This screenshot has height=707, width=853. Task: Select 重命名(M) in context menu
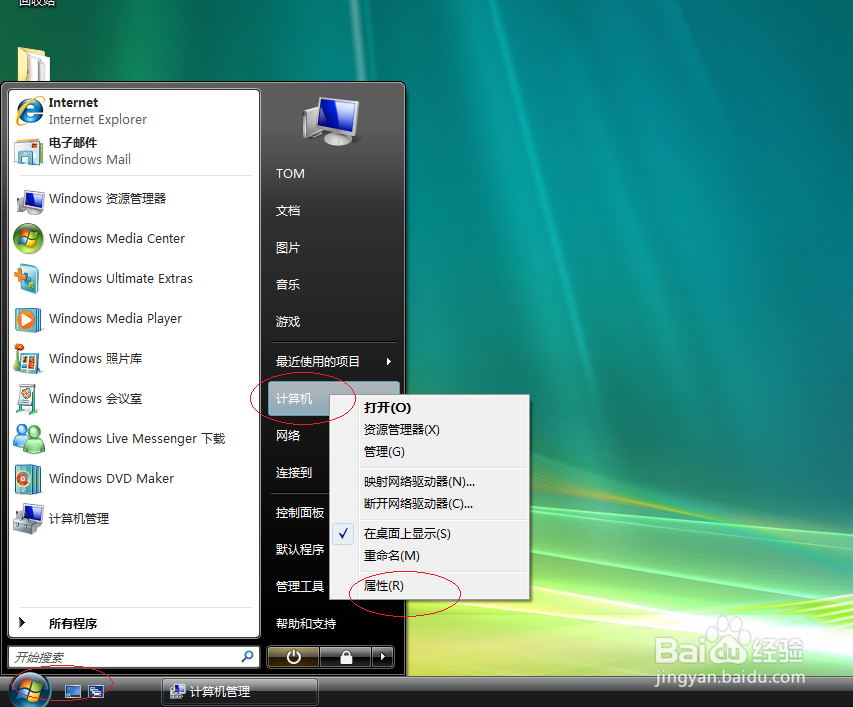click(x=392, y=556)
